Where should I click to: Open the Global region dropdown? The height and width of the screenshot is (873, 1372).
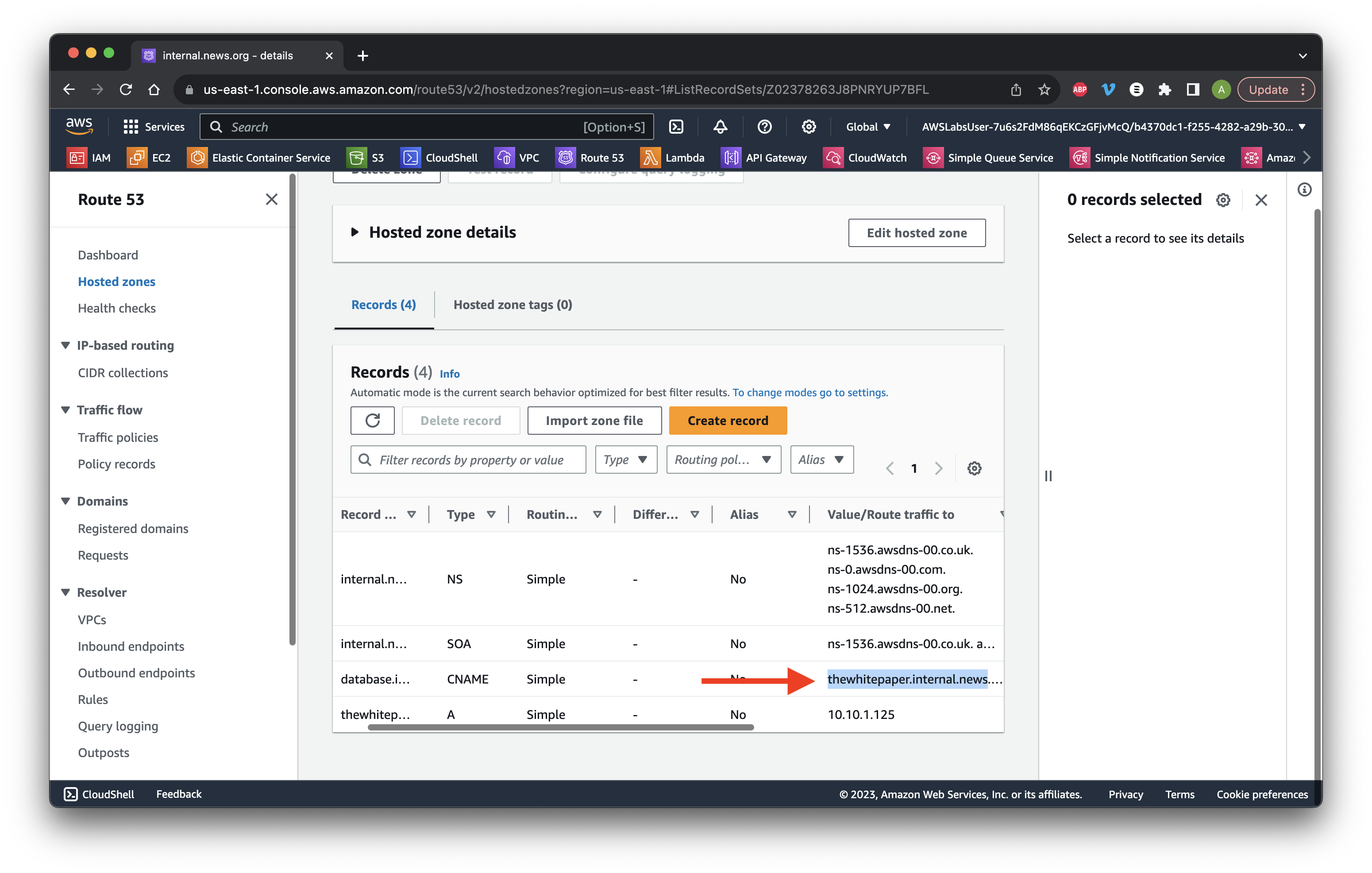pyautogui.click(x=868, y=127)
